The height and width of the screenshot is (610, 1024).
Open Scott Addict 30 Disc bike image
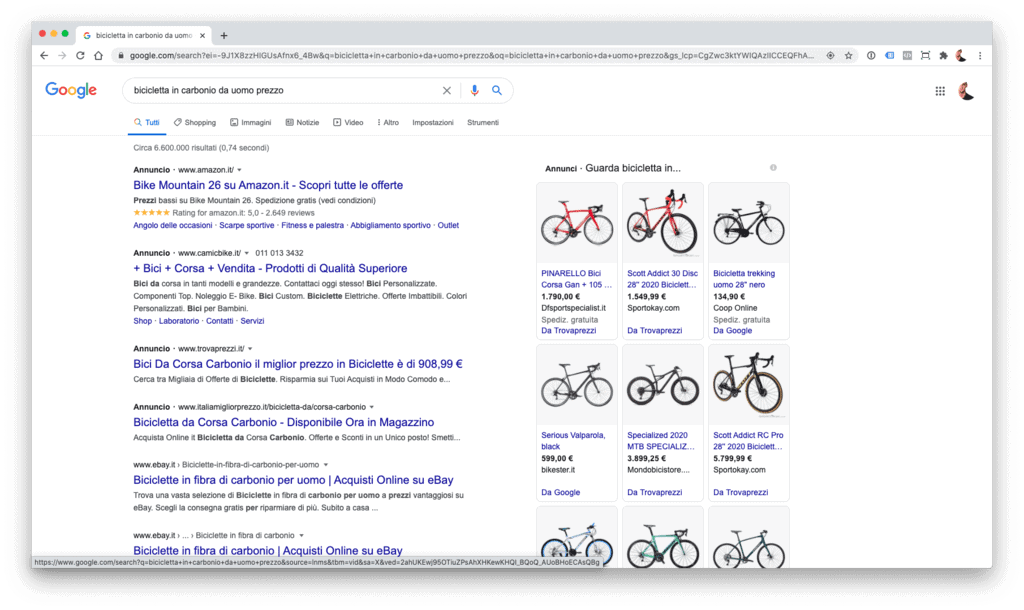pyautogui.click(x=663, y=223)
